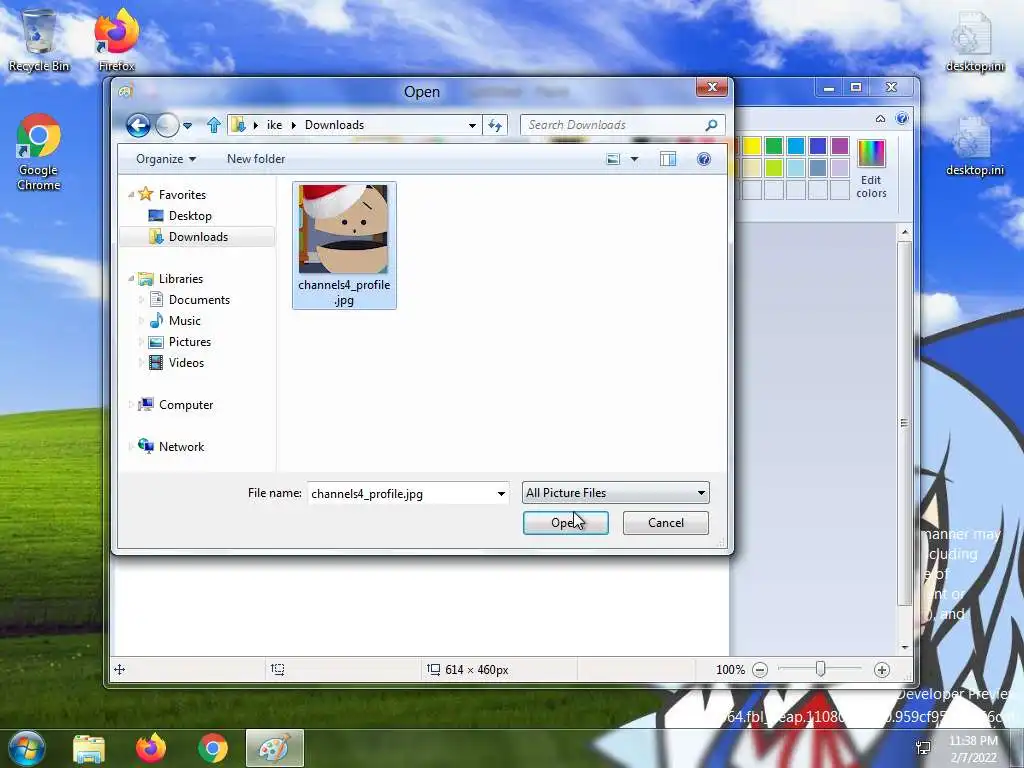Image resolution: width=1024 pixels, height=768 pixels.
Task: Click the Back arrow in Open dialog
Action: (138, 125)
